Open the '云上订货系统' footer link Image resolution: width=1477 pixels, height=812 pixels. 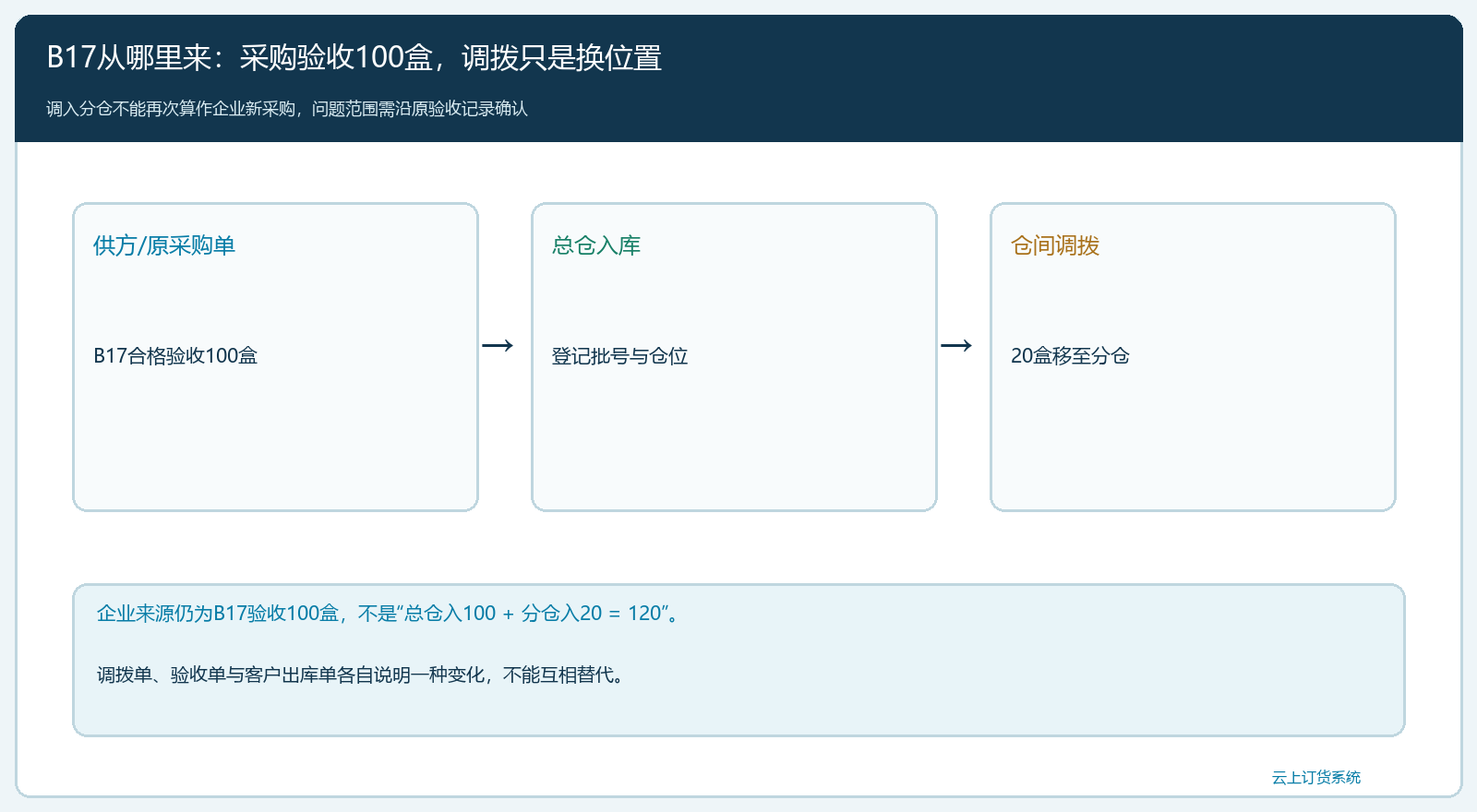point(1316,778)
